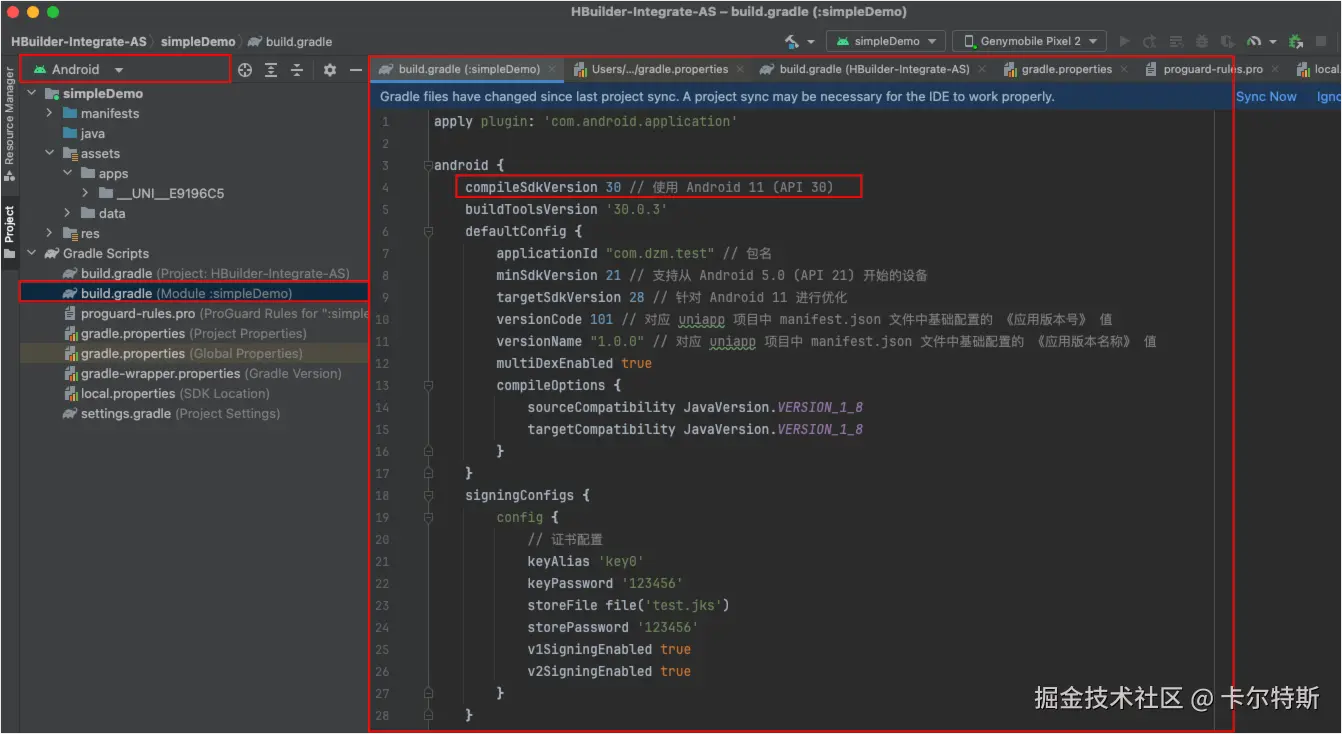
Task: Expand the res folder
Action: pos(50,233)
